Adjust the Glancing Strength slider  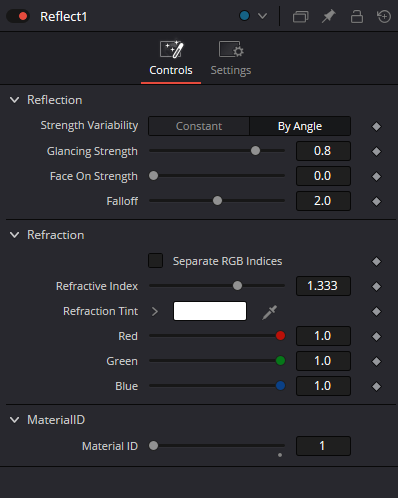pyautogui.click(x=217, y=151)
